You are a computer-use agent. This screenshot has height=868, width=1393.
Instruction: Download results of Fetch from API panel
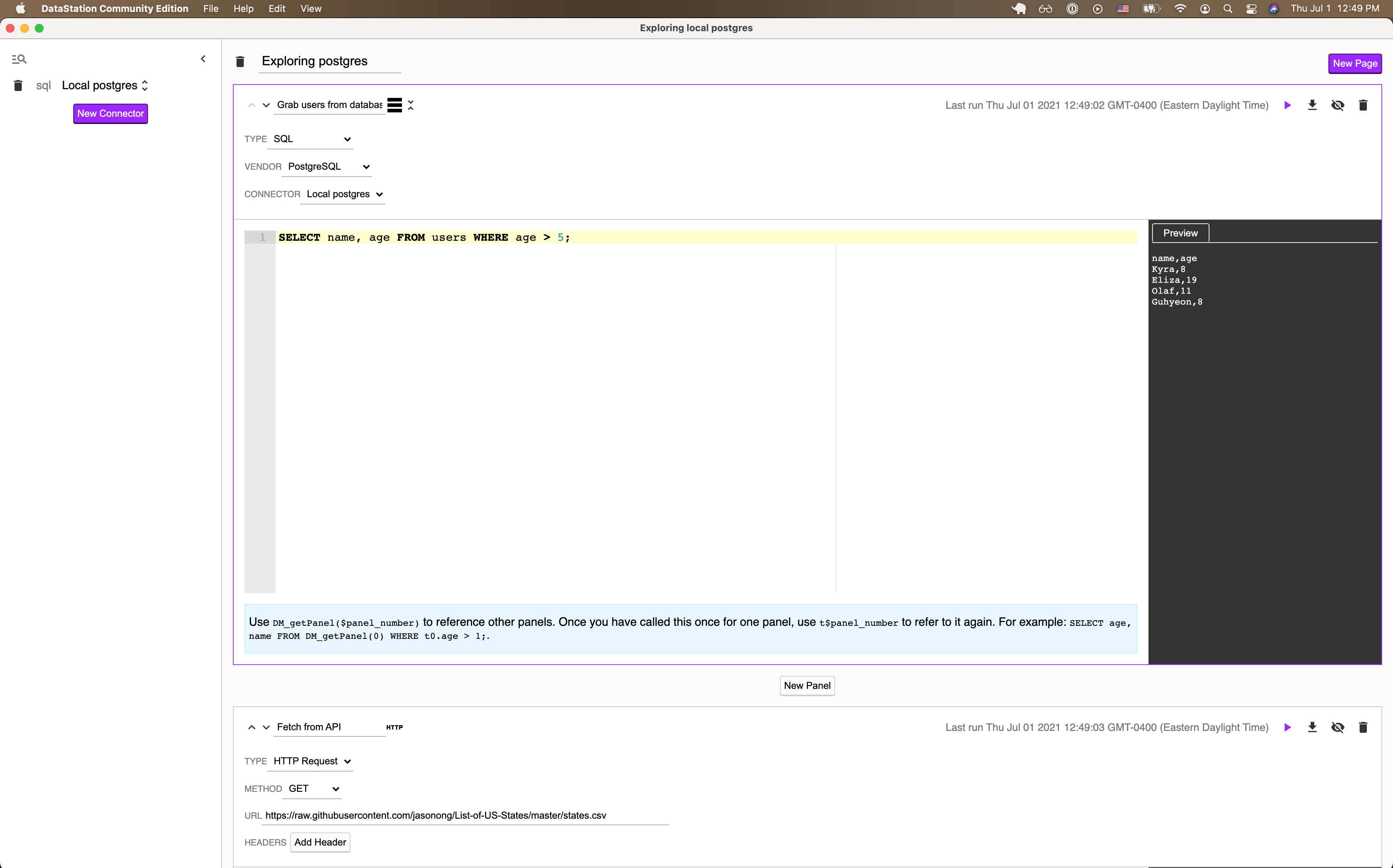tap(1312, 727)
